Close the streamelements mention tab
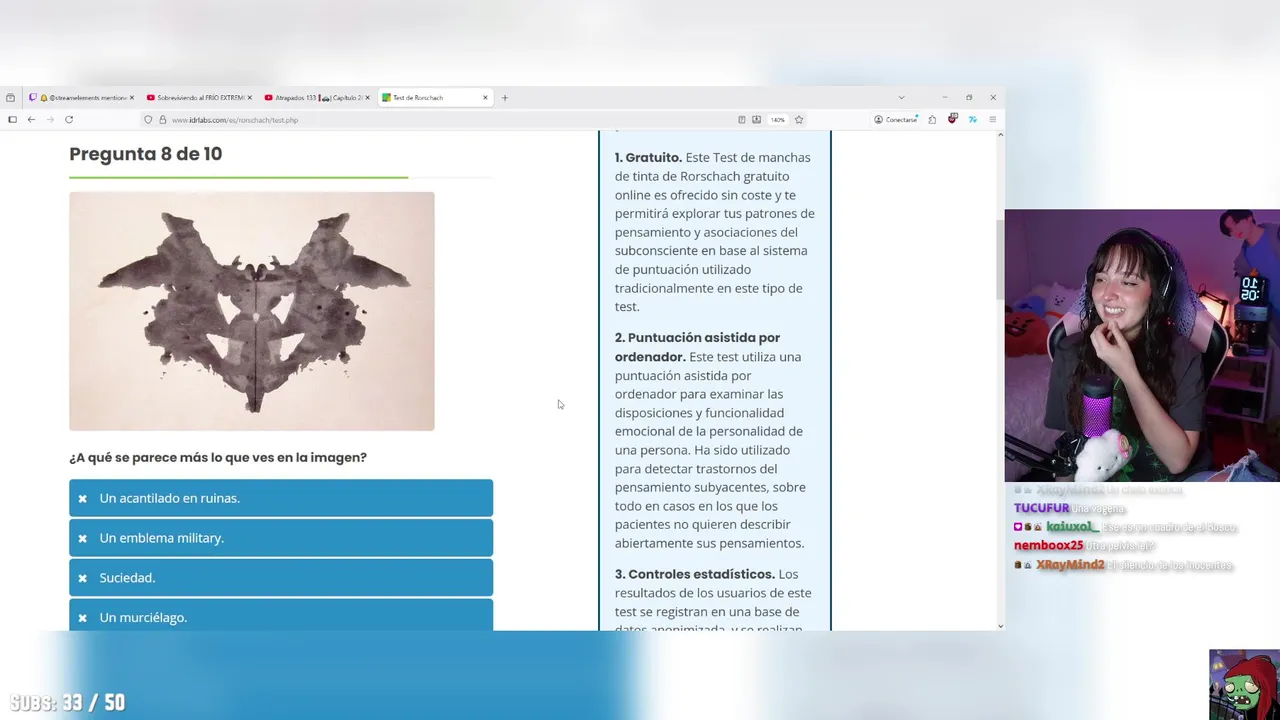This screenshot has width=1280, height=720. 131,98
